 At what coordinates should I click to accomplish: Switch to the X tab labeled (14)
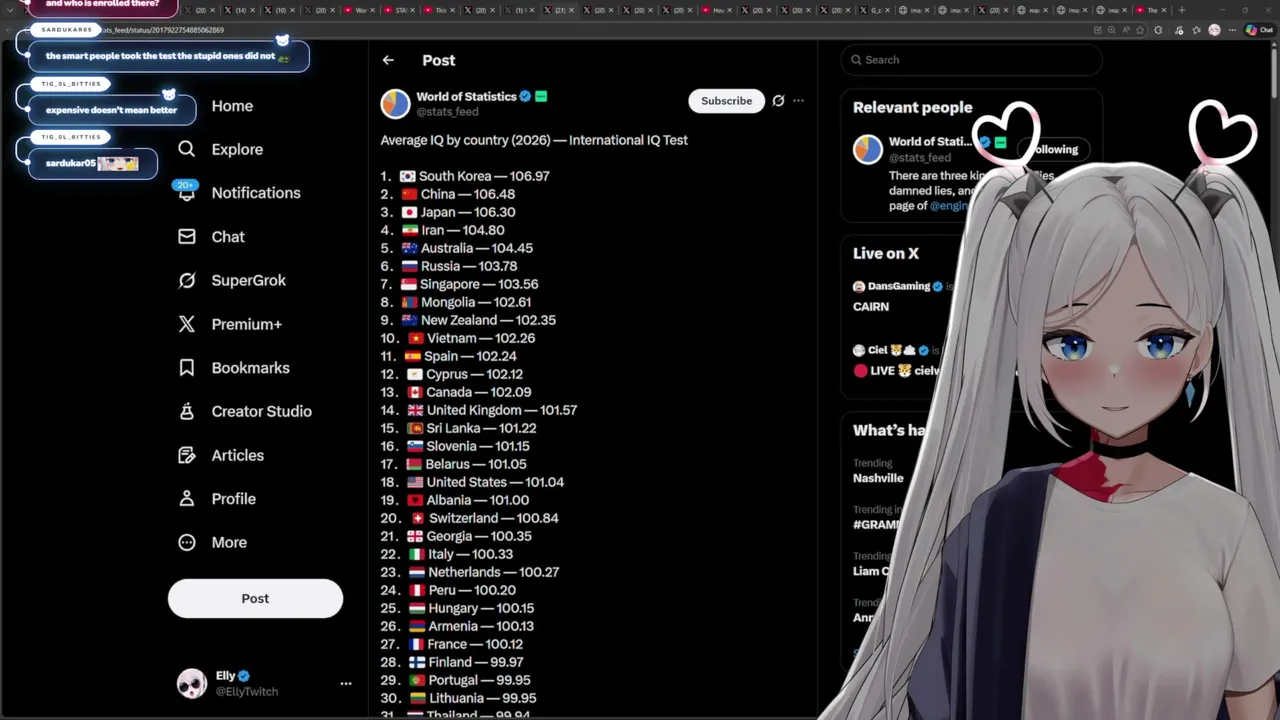(240, 10)
